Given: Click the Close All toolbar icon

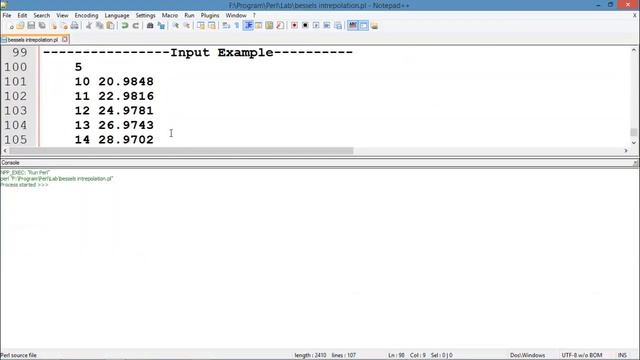Looking at the screenshot, I should (x=64, y=26).
